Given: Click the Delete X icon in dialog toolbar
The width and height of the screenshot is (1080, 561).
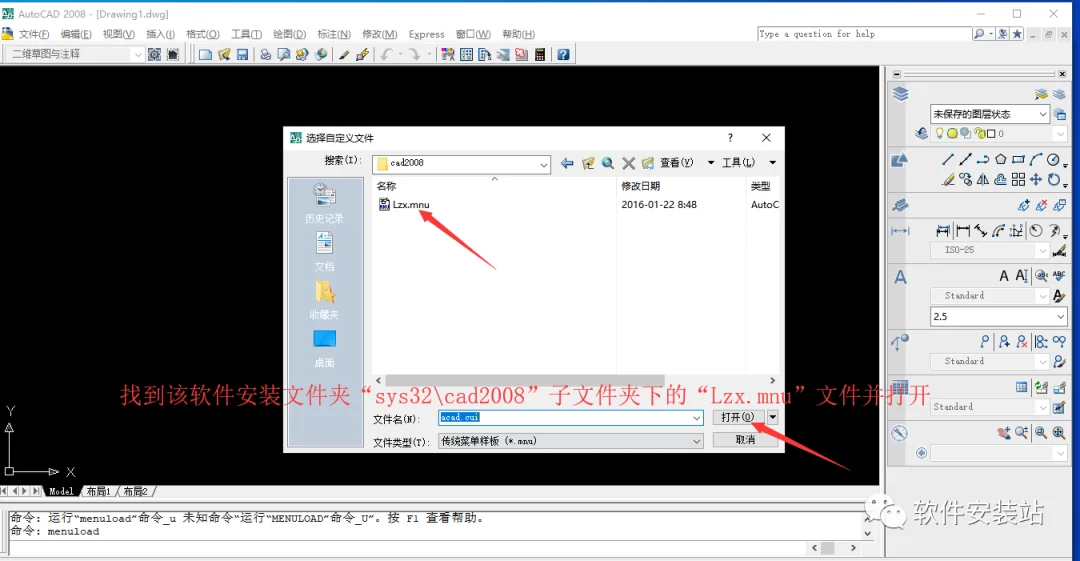Looking at the screenshot, I should (x=628, y=163).
